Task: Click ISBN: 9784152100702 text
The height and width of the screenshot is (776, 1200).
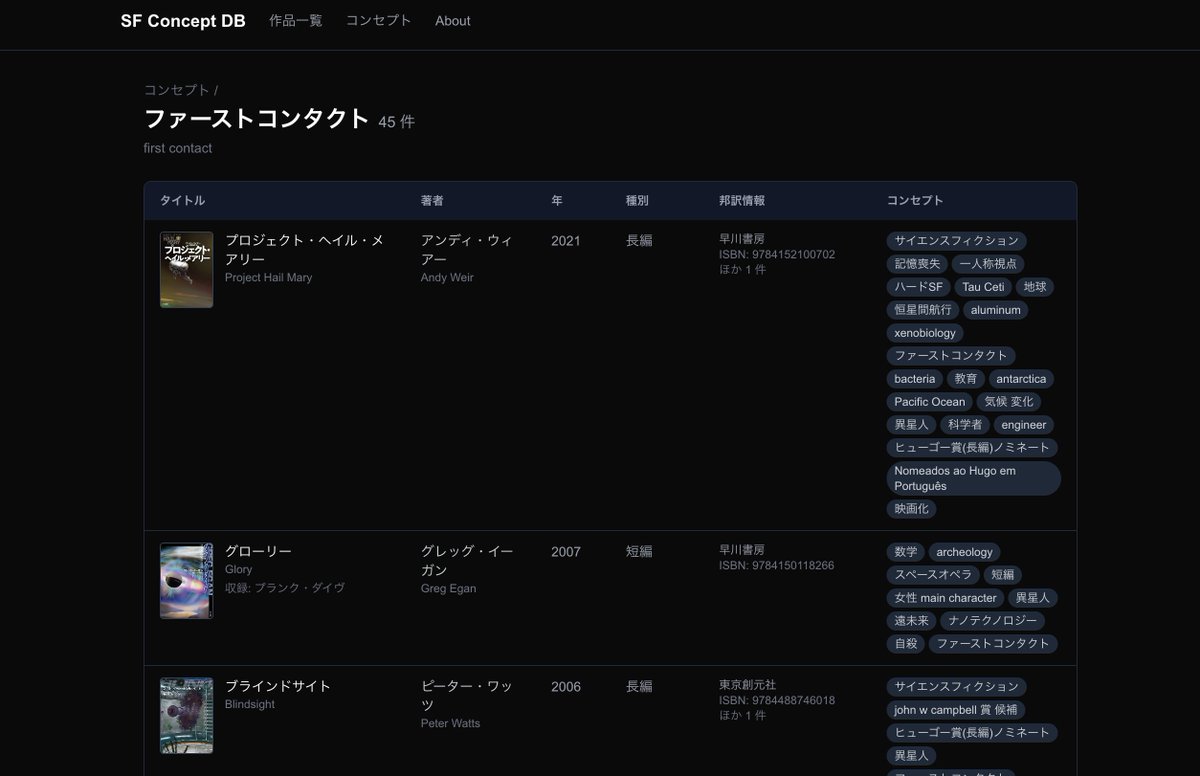Action: click(777, 255)
